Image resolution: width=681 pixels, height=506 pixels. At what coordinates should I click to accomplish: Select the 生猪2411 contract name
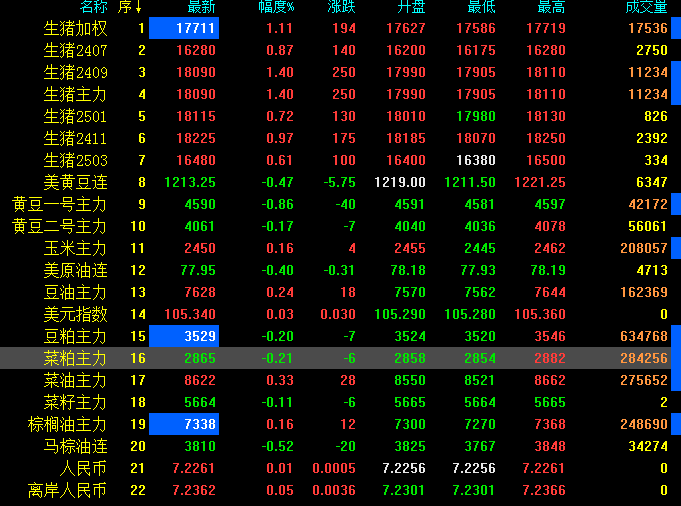tap(76, 139)
